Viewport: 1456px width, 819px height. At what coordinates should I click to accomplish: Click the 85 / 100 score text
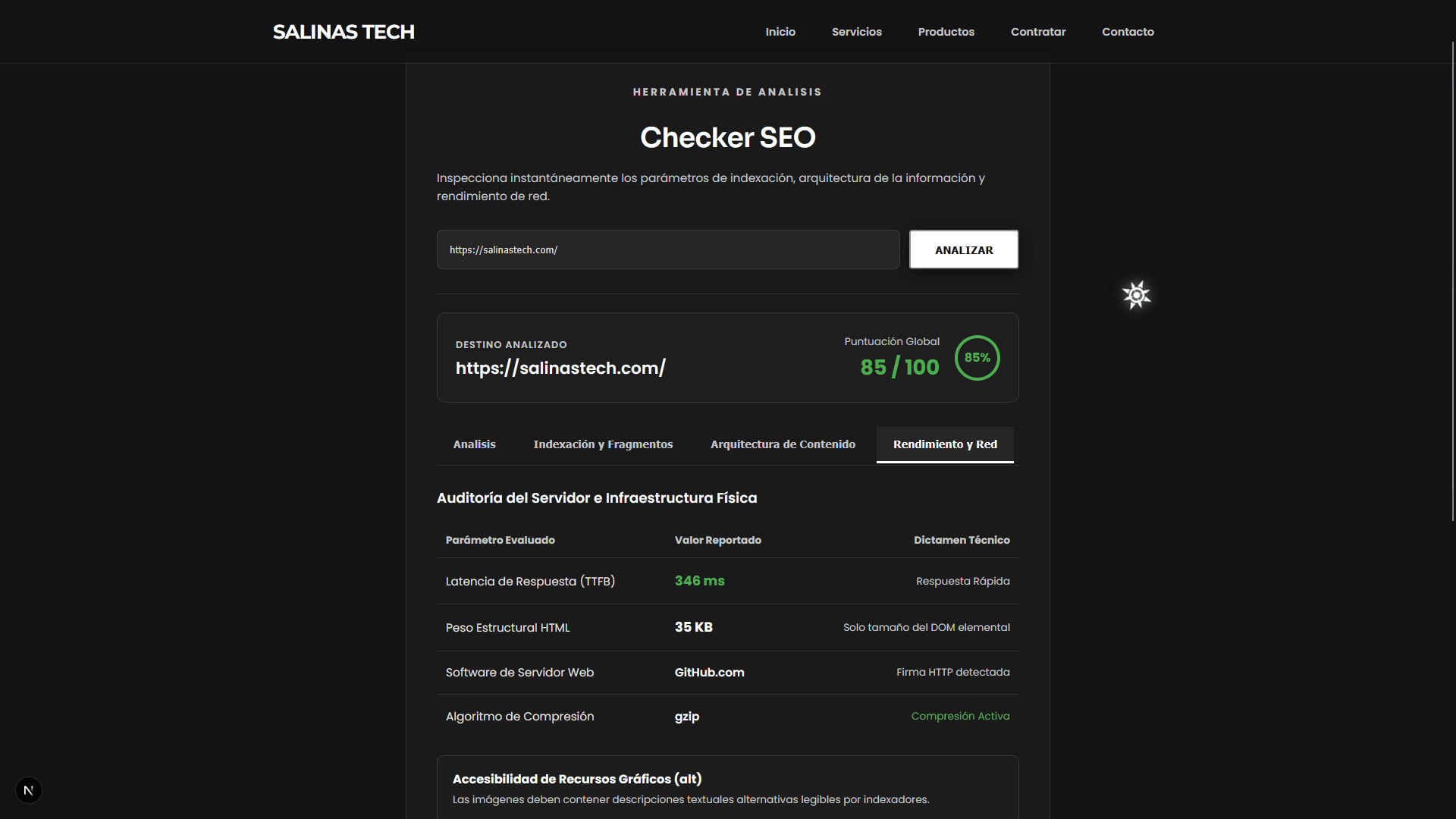tap(899, 367)
